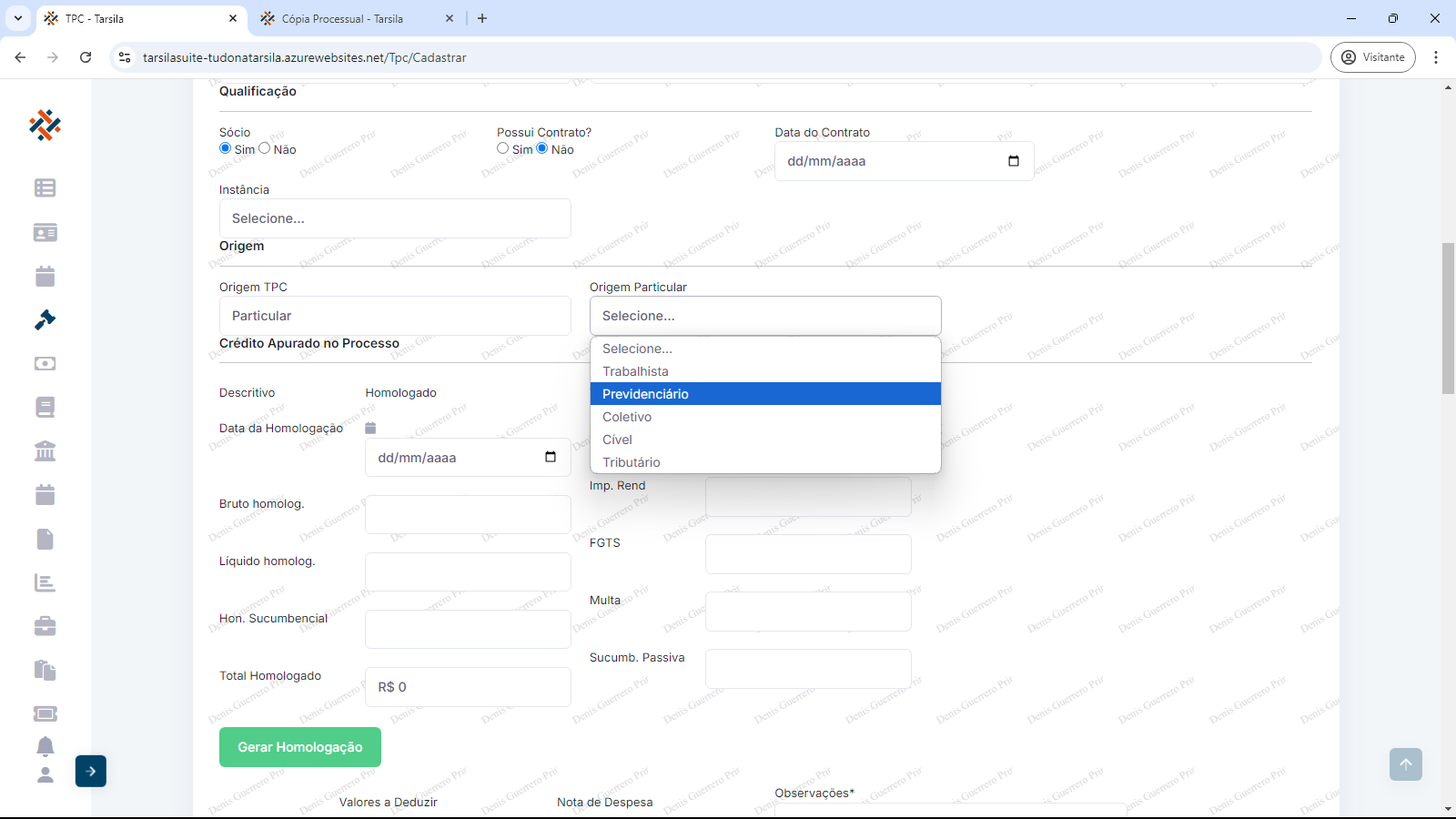
Task: Select 'Tributário' option in open list
Action: pyautogui.click(x=632, y=462)
